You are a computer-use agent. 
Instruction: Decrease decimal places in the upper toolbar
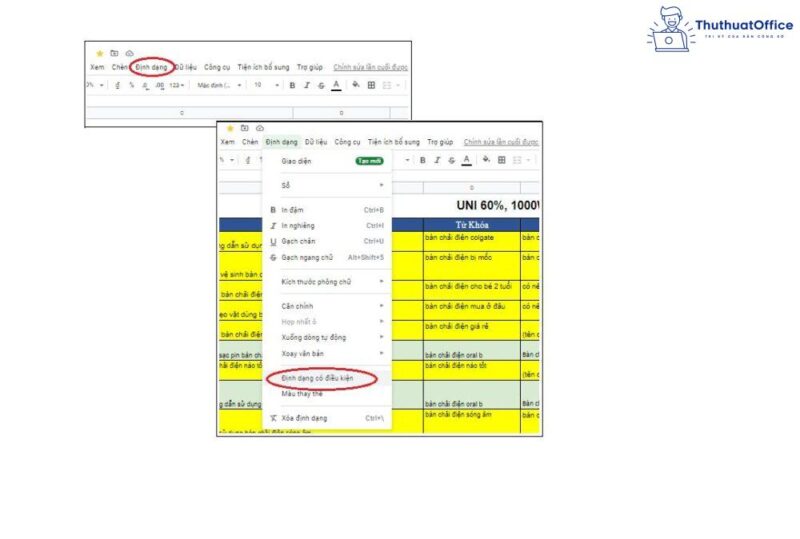[x=145, y=85]
